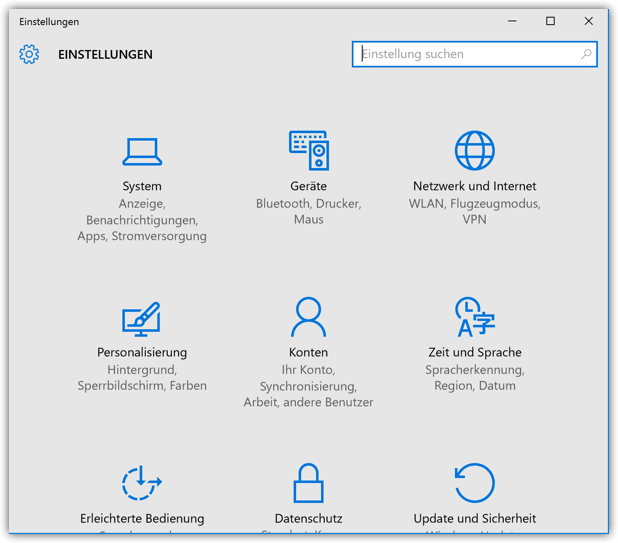
Task: Select the 'Zeit und Sprache' label
Action: click(475, 352)
